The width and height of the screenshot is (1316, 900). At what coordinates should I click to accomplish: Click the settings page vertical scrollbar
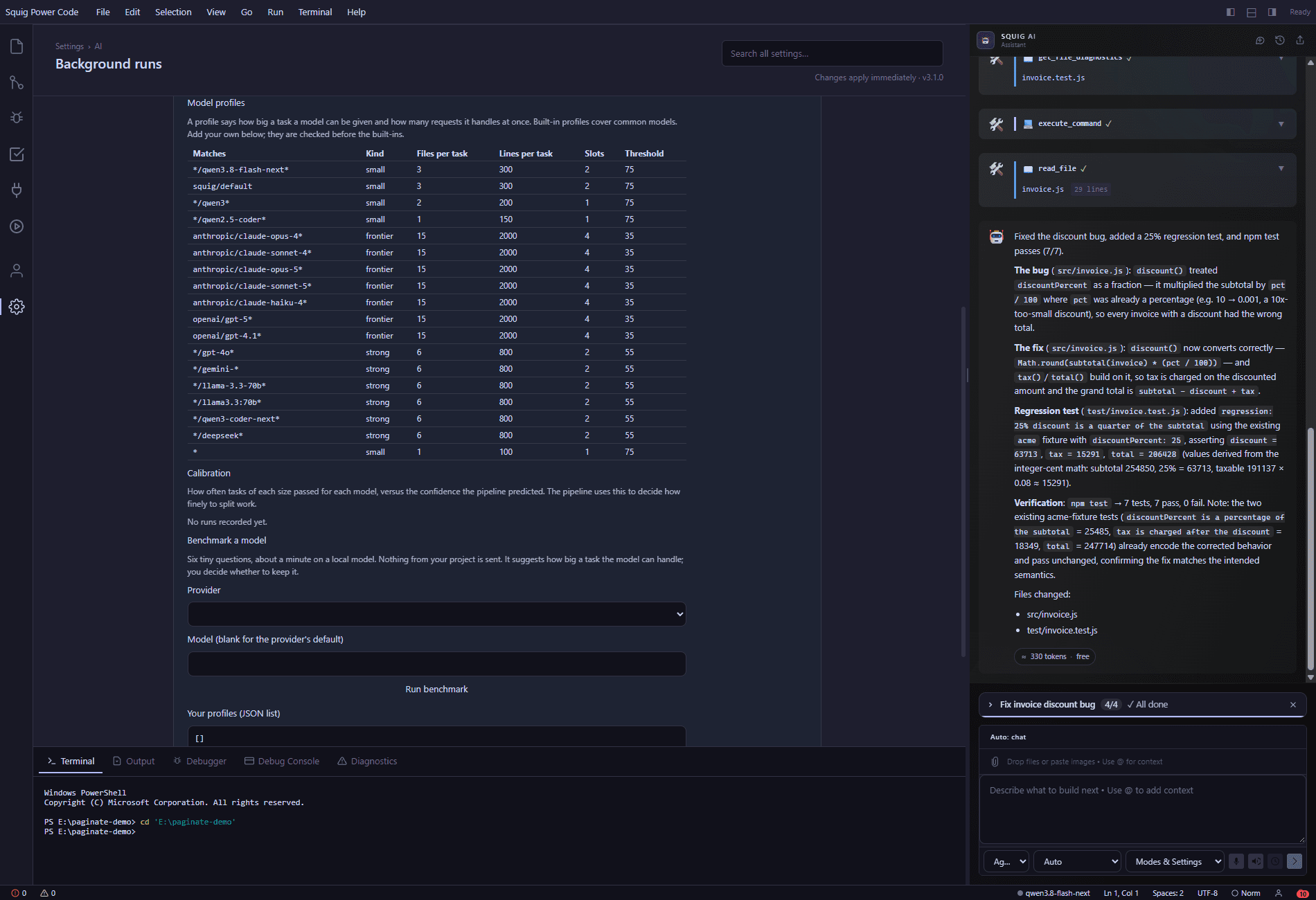click(x=963, y=481)
